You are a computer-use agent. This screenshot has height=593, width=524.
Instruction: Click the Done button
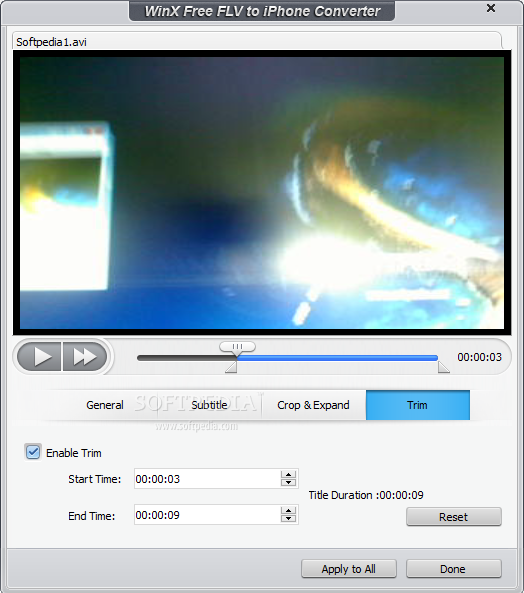pos(454,569)
